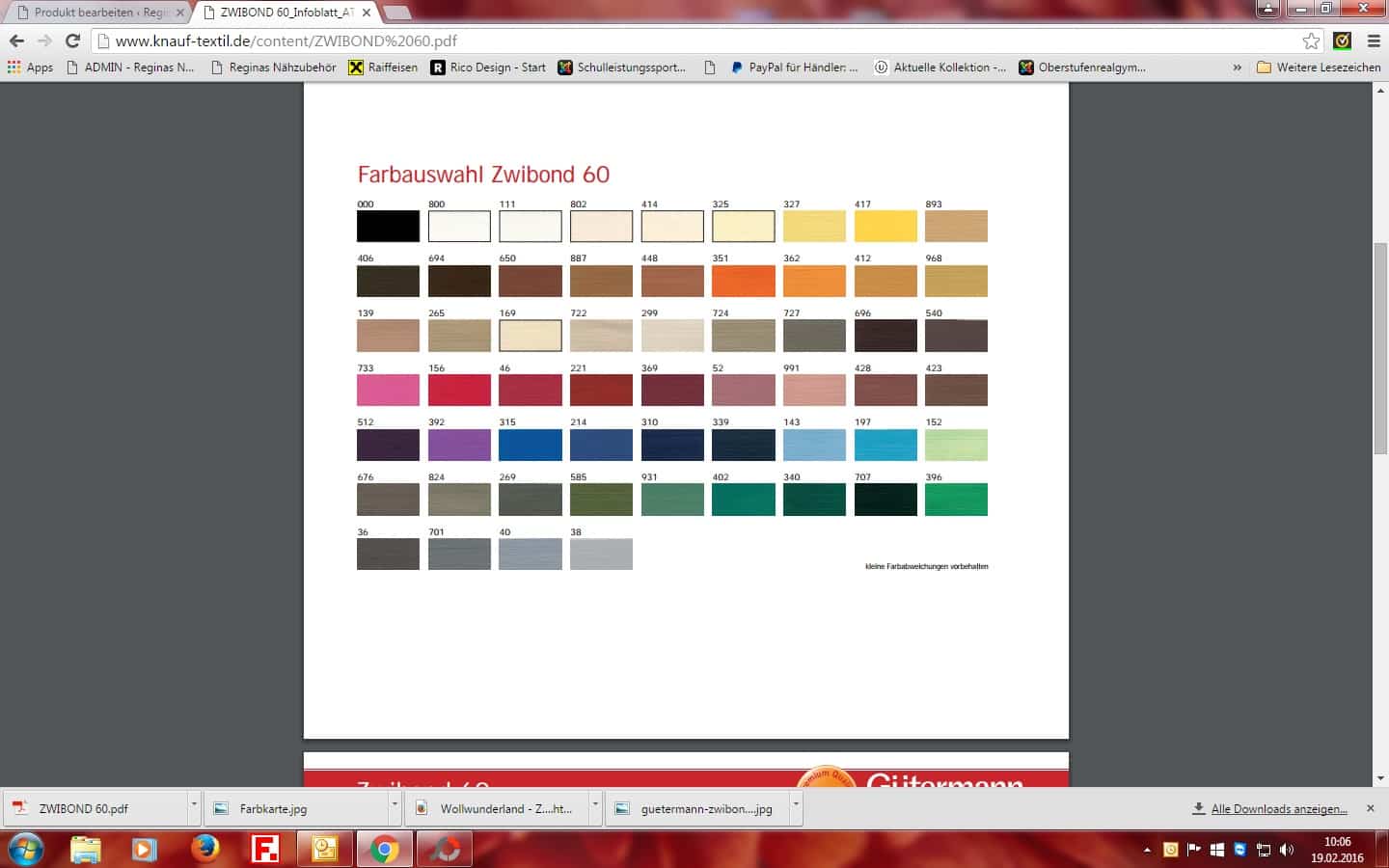This screenshot has height=868, width=1389.
Task: Open downloaded Farbkarte.jpg
Action: [x=297, y=808]
